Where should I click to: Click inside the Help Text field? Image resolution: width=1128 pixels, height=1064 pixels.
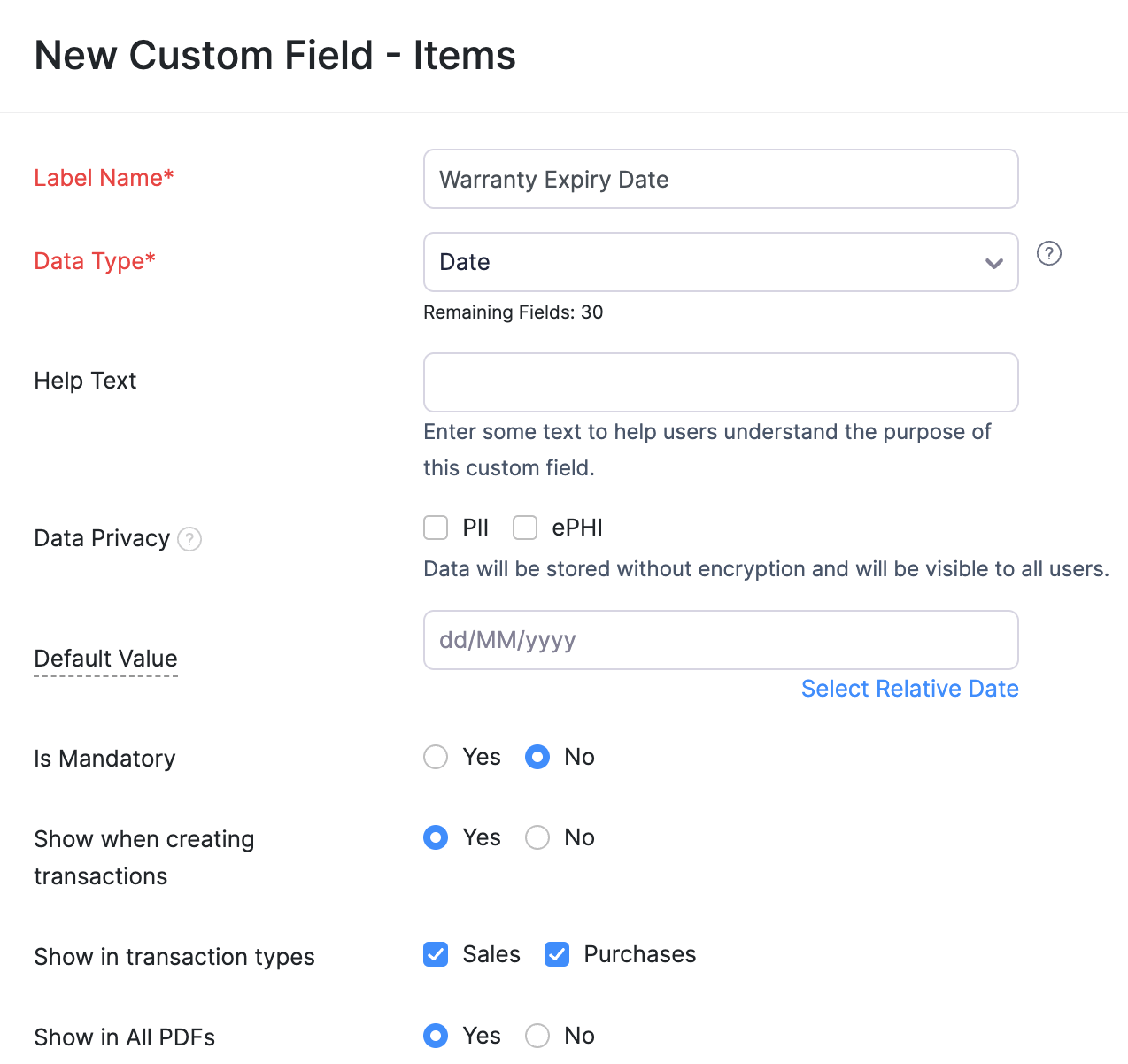pos(721,382)
